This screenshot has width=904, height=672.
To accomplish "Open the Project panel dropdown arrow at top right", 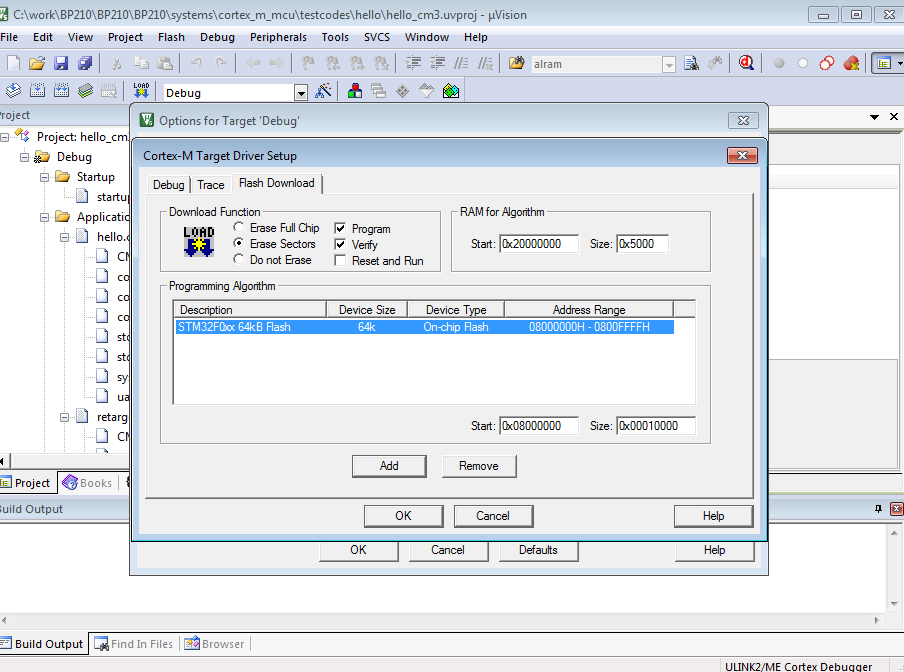I will 875,117.
